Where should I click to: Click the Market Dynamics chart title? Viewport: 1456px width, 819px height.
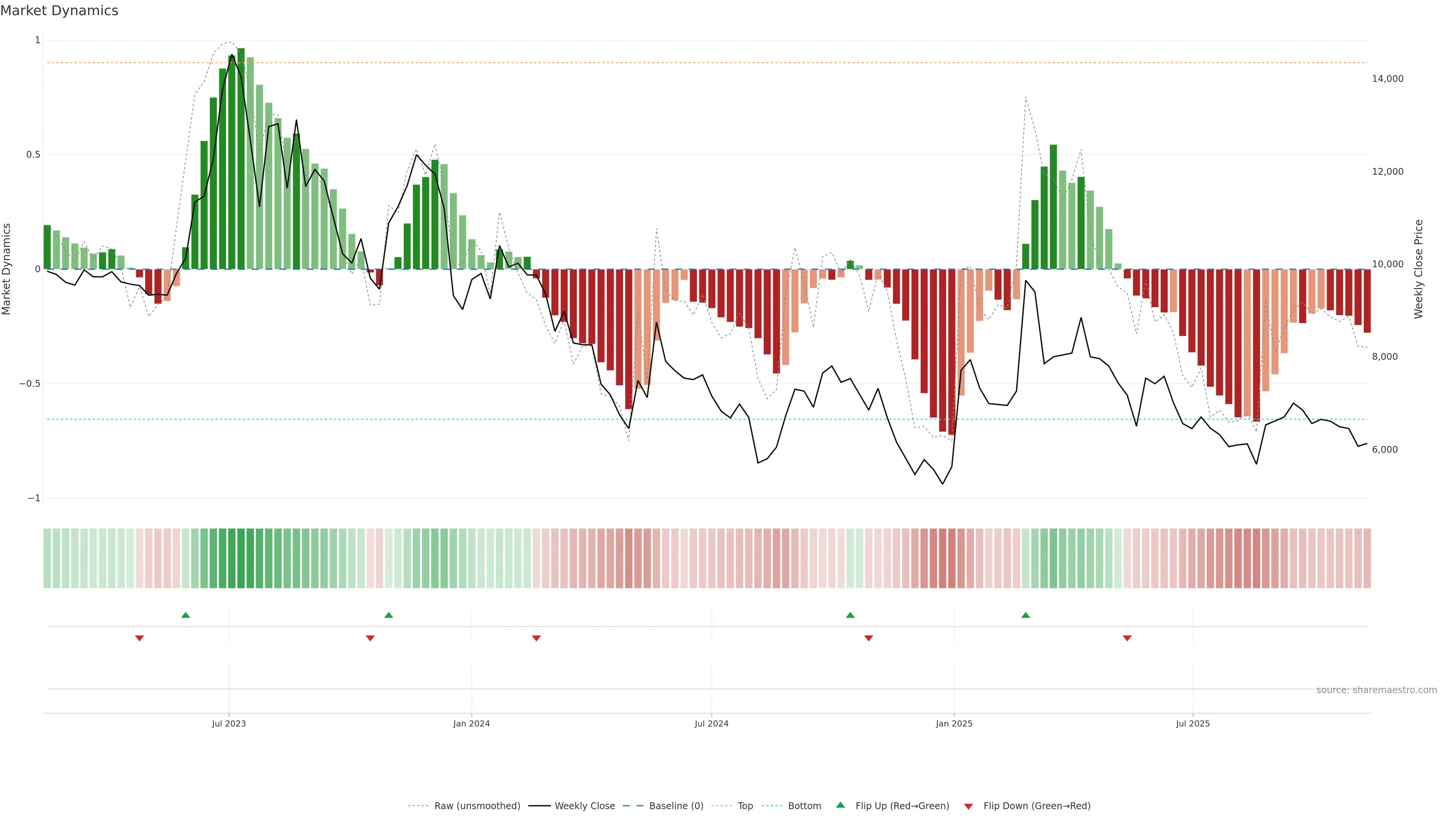[60, 11]
